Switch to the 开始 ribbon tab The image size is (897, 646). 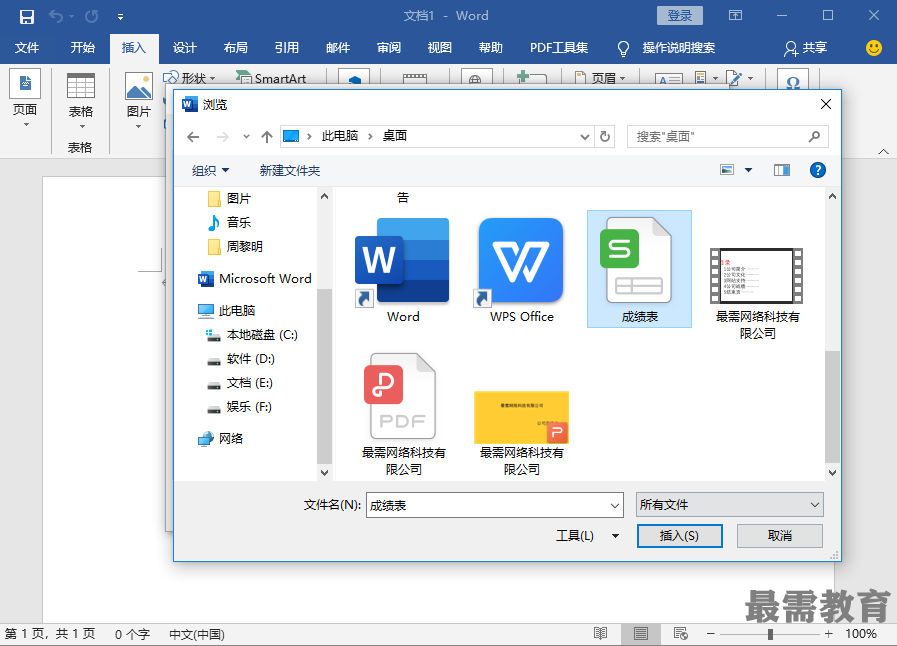click(x=82, y=47)
